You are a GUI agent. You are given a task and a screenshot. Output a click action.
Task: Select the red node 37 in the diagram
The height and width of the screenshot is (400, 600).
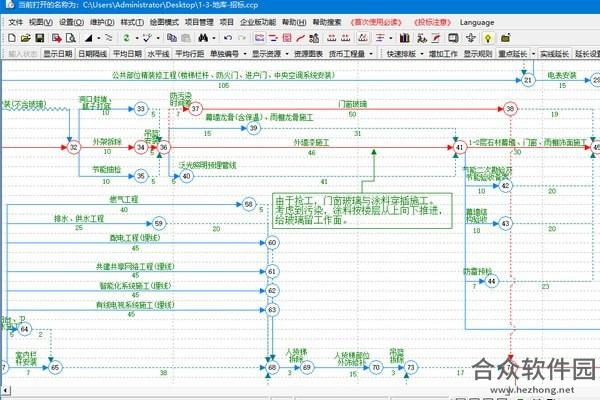tap(196, 109)
